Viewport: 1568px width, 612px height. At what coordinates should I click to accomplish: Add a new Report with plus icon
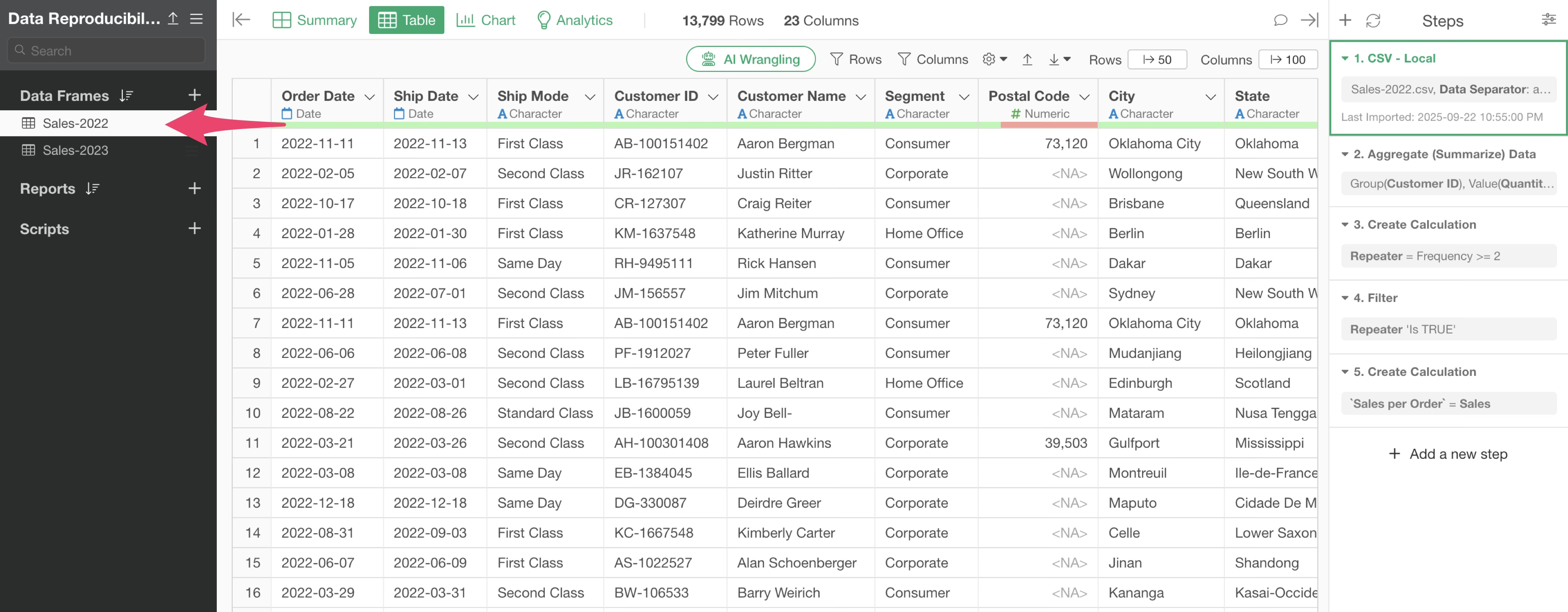pos(194,188)
